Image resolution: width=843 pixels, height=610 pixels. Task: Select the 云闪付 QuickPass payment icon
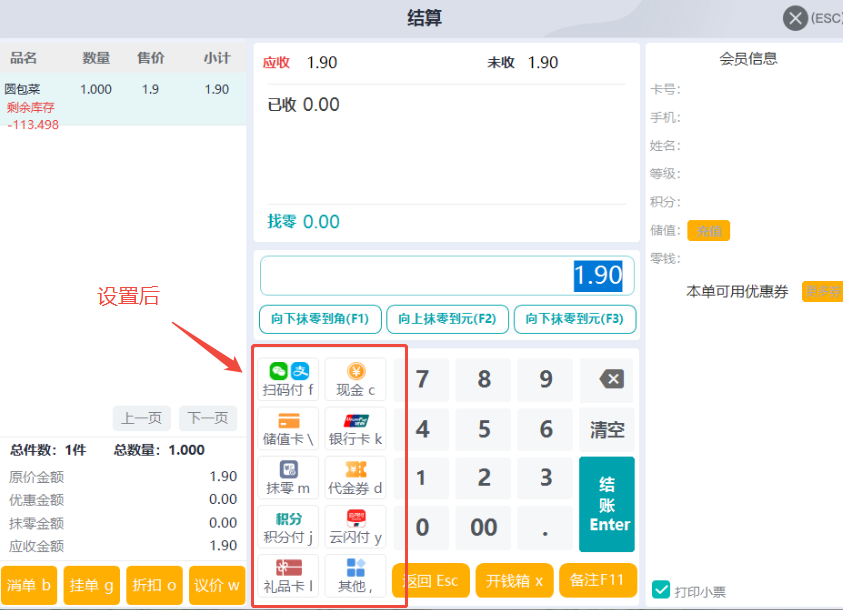coord(355,526)
